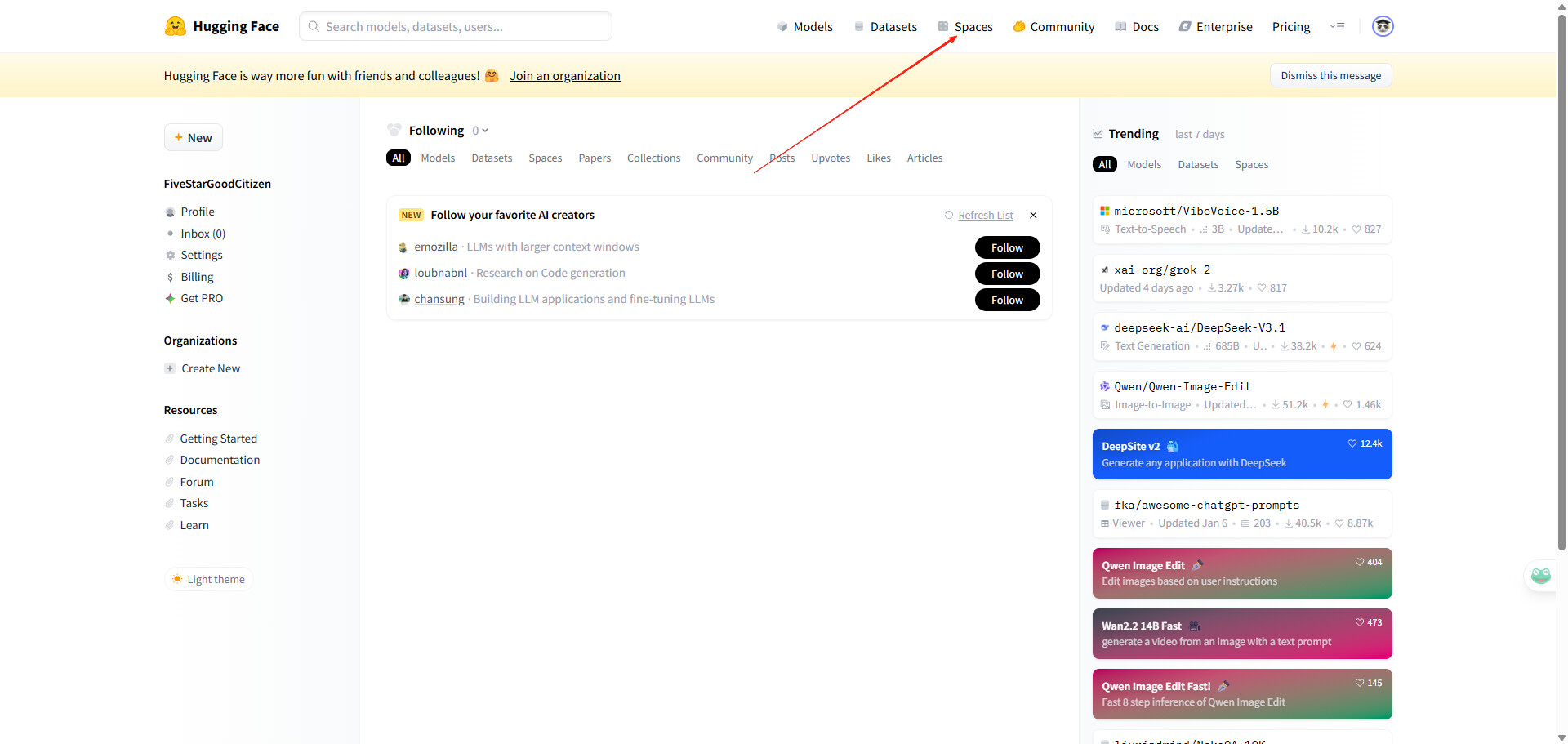Close the favorite AI creators card
This screenshot has height=744, width=1568.
pyautogui.click(x=1033, y=215)
